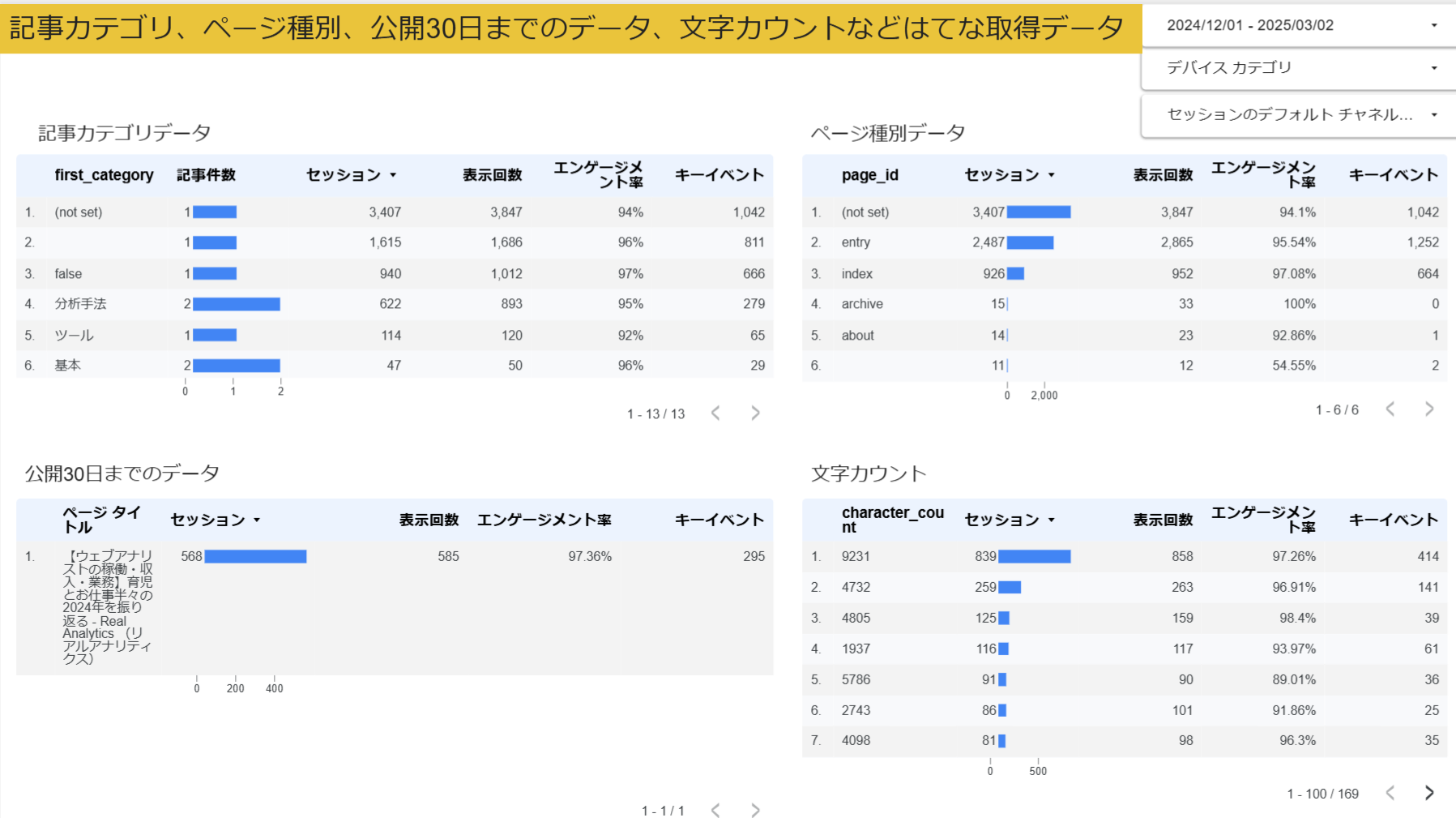Select the false category row

tap(395, 273)
